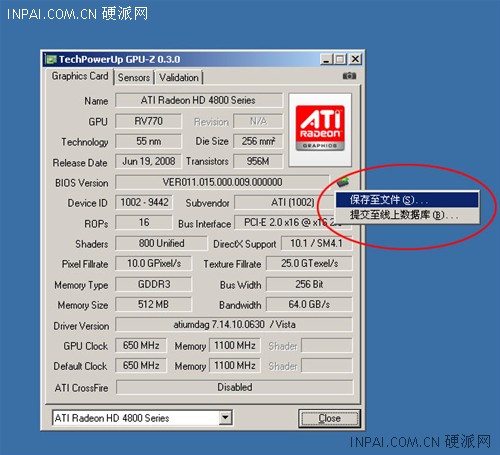Click the GPU Clock 650 MHz field

(x=141, y=345)
